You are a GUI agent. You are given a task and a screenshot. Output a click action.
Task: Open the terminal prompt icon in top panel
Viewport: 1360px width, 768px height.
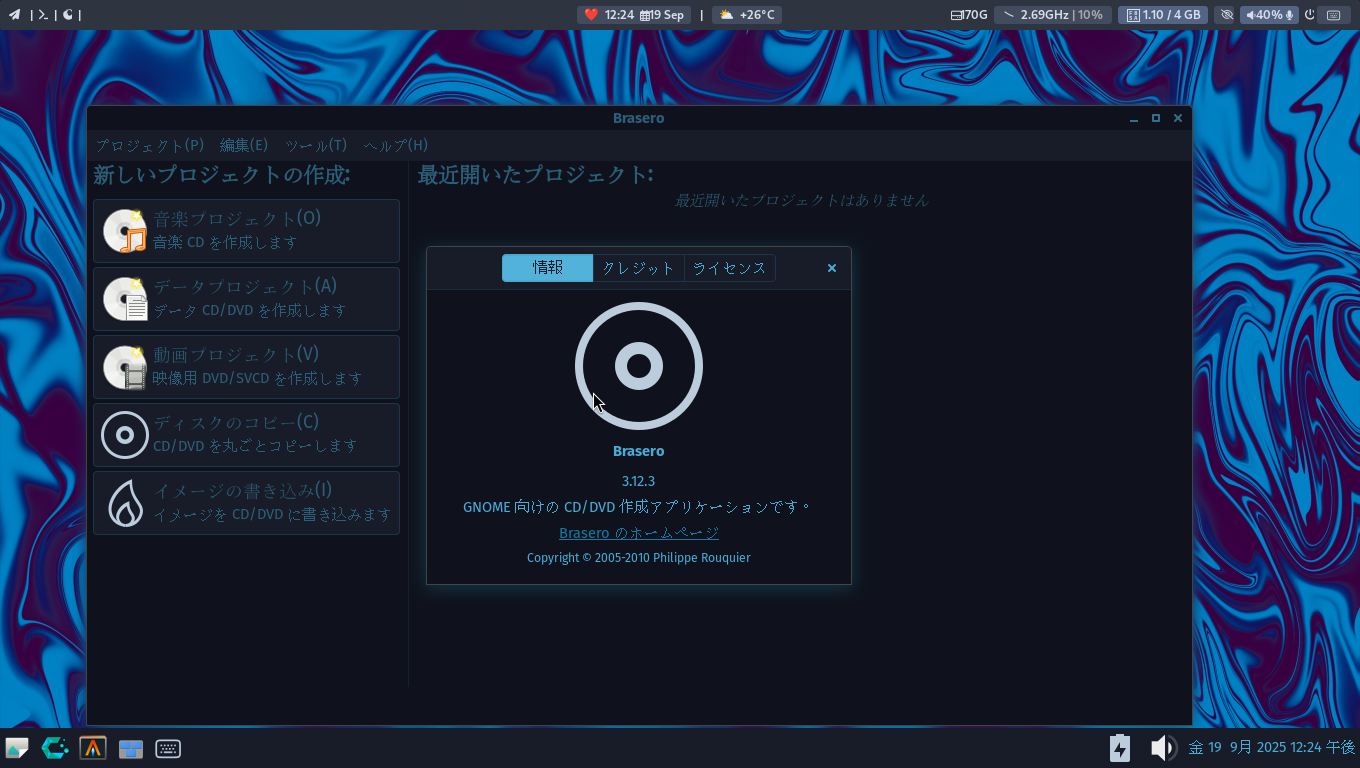click(43, 15)
